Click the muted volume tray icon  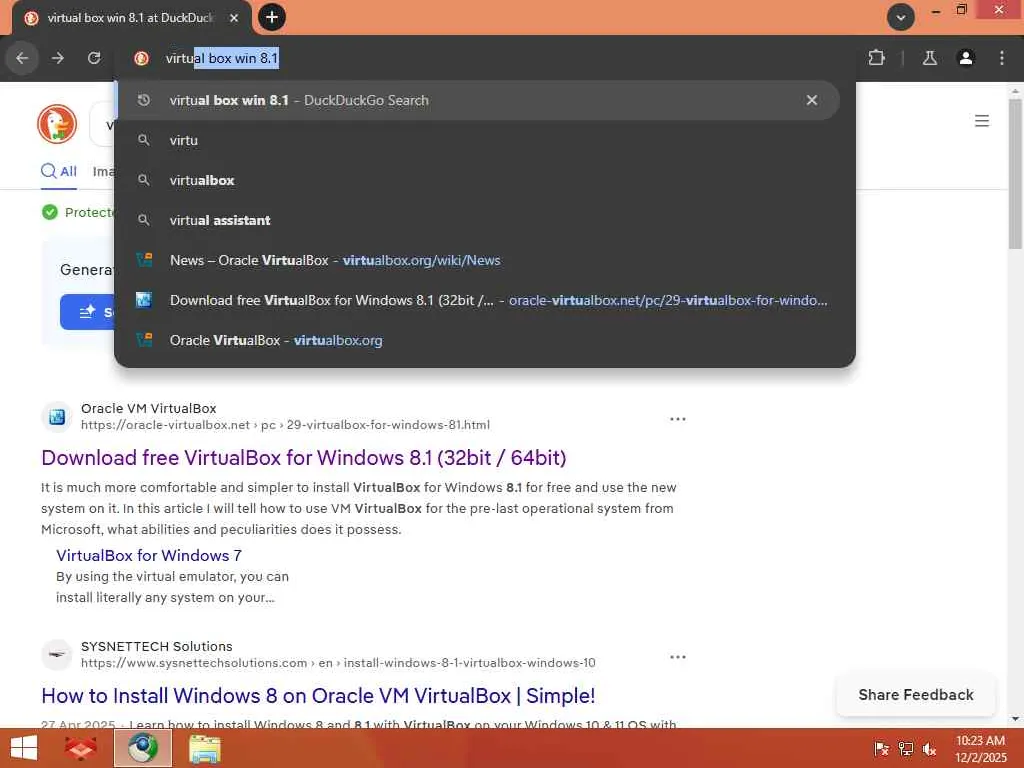coord(929,748)
